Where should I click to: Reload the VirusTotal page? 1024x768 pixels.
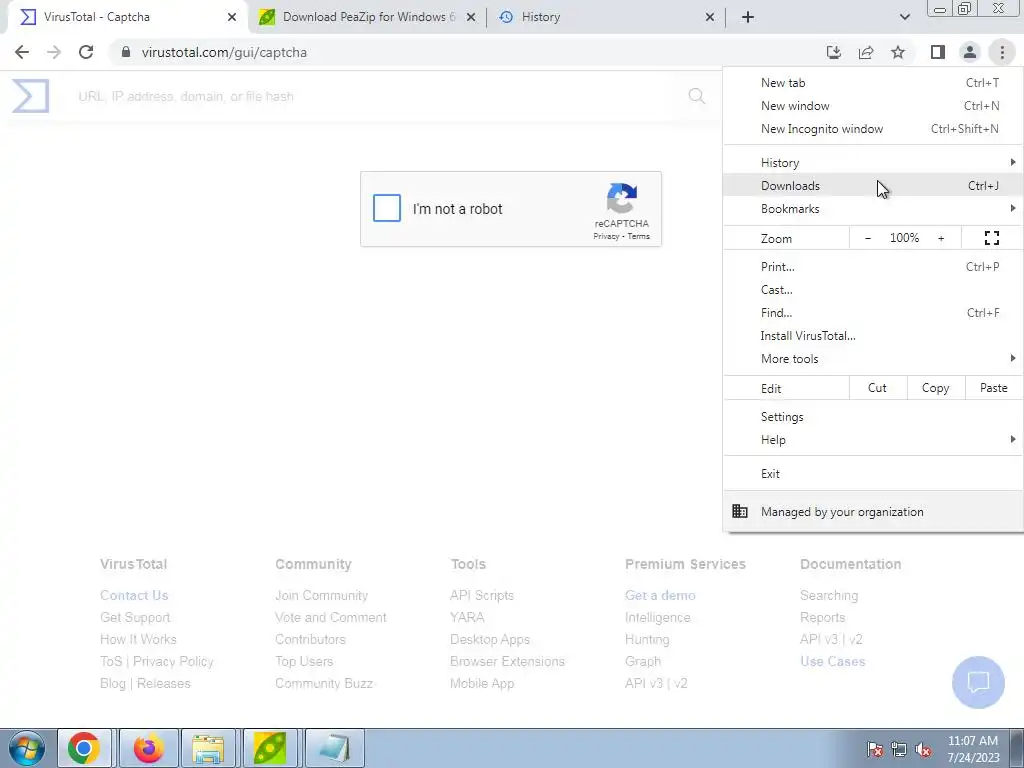[86, 52]
